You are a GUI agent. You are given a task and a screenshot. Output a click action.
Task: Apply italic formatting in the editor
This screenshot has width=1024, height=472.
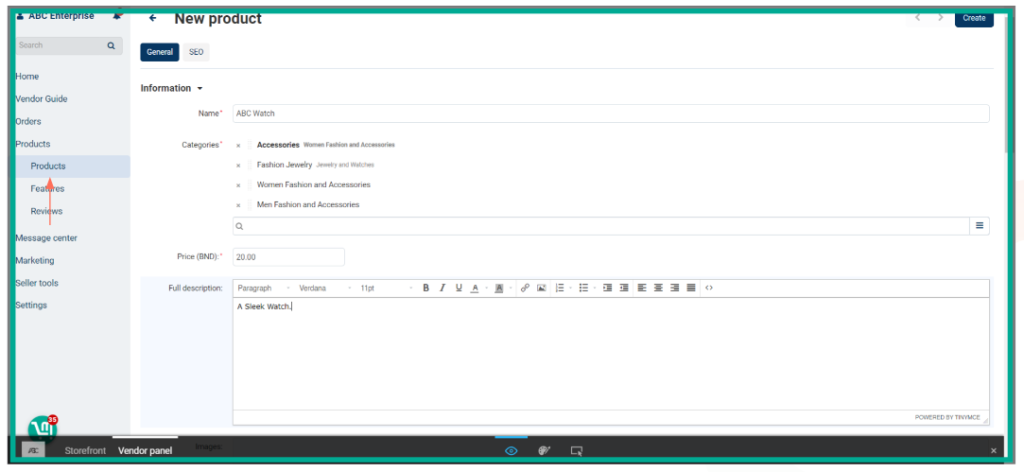(x=442, y=288)
